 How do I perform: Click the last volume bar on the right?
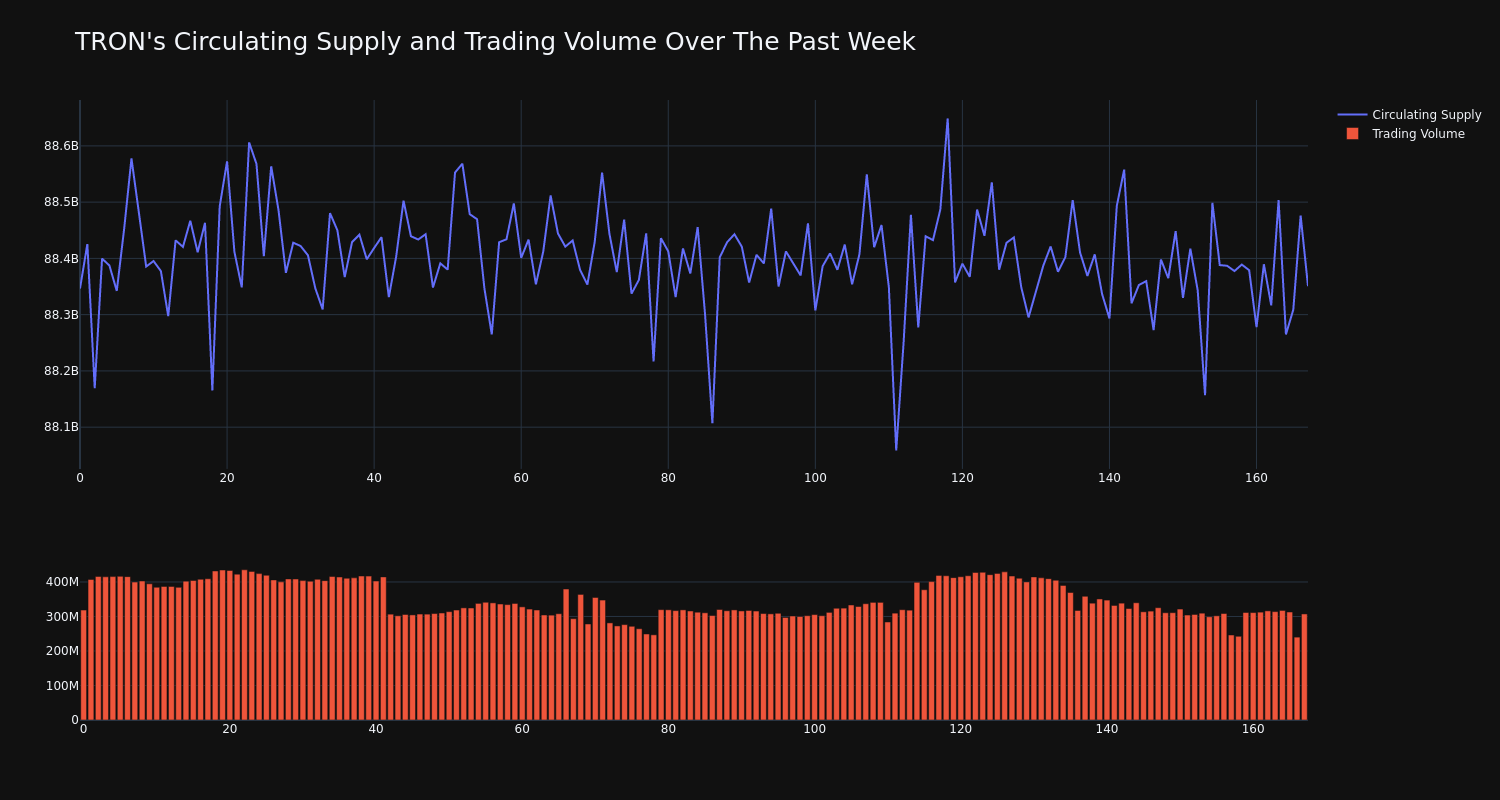(1304, 667)
